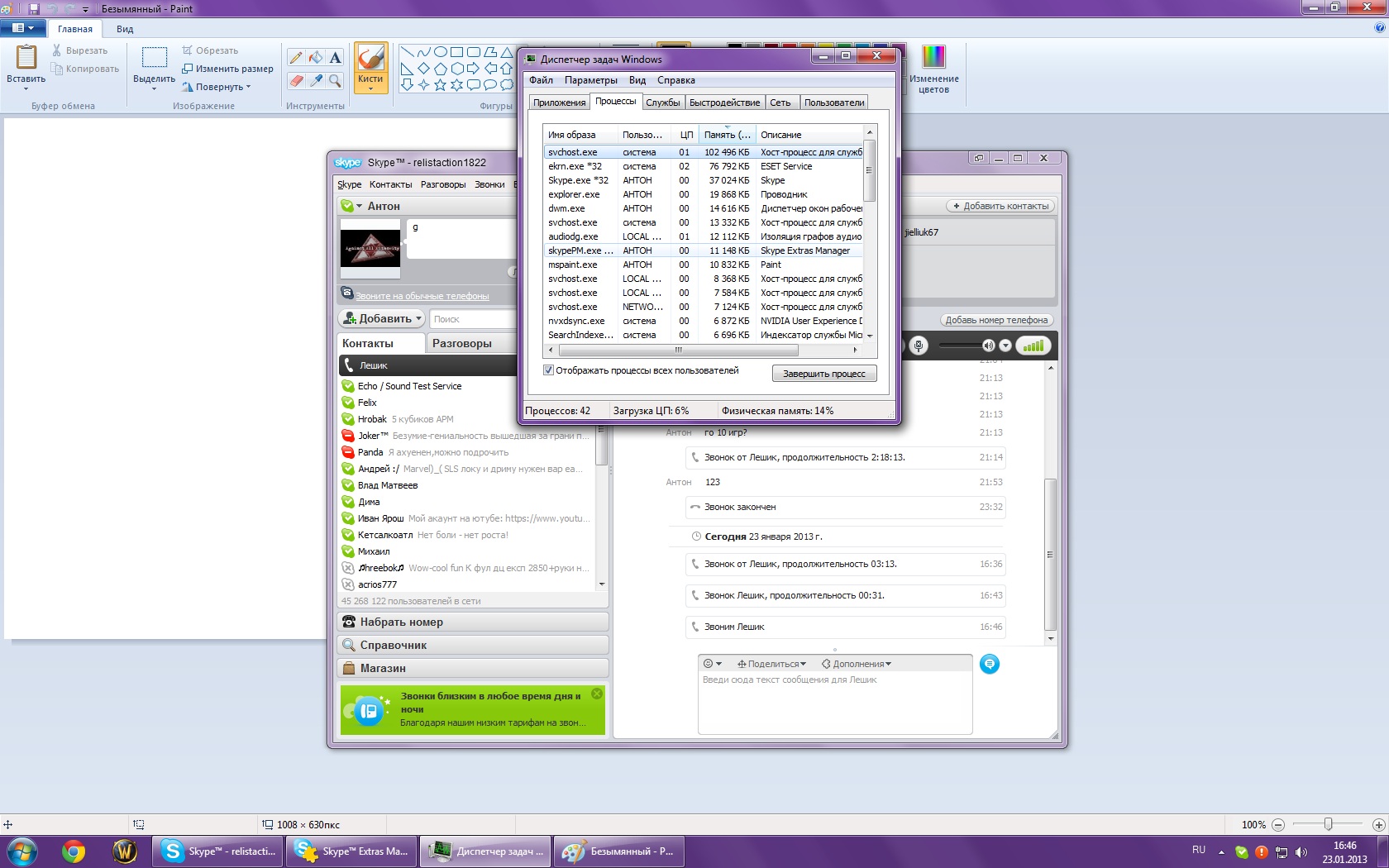Click the volume icon in system tray
Screen dimensions: 1389x868
[1301, 851]
